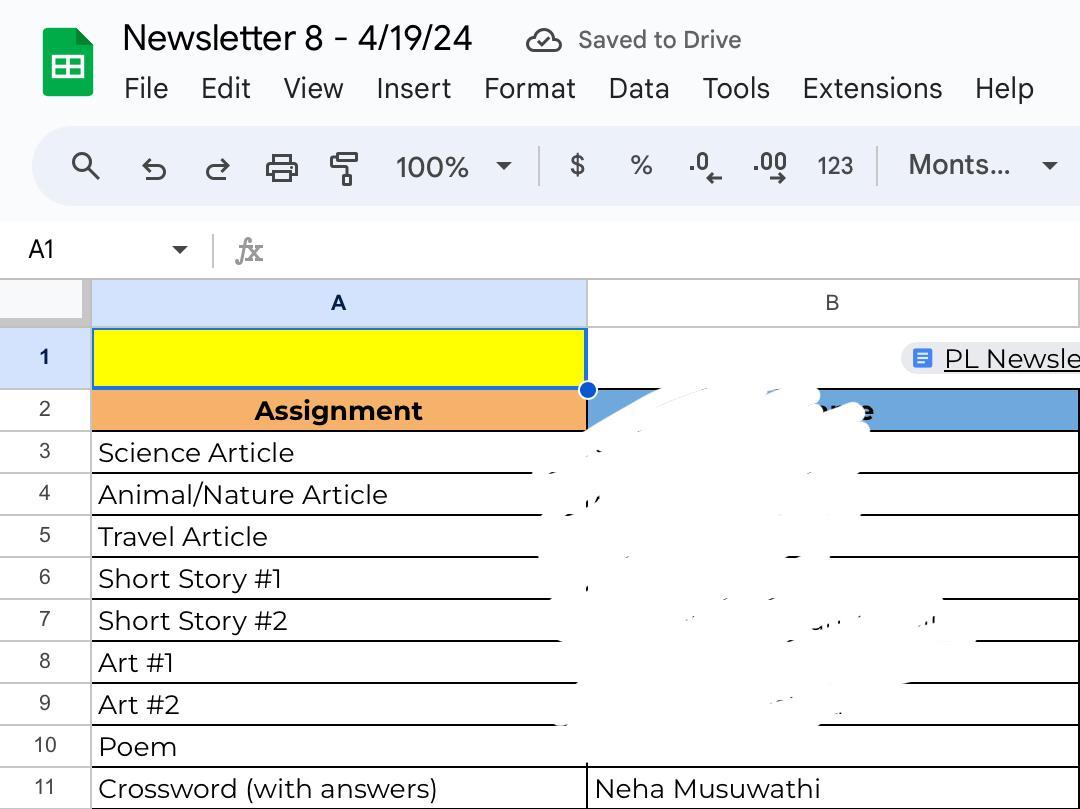Open the Format menu

click(530, 89)
